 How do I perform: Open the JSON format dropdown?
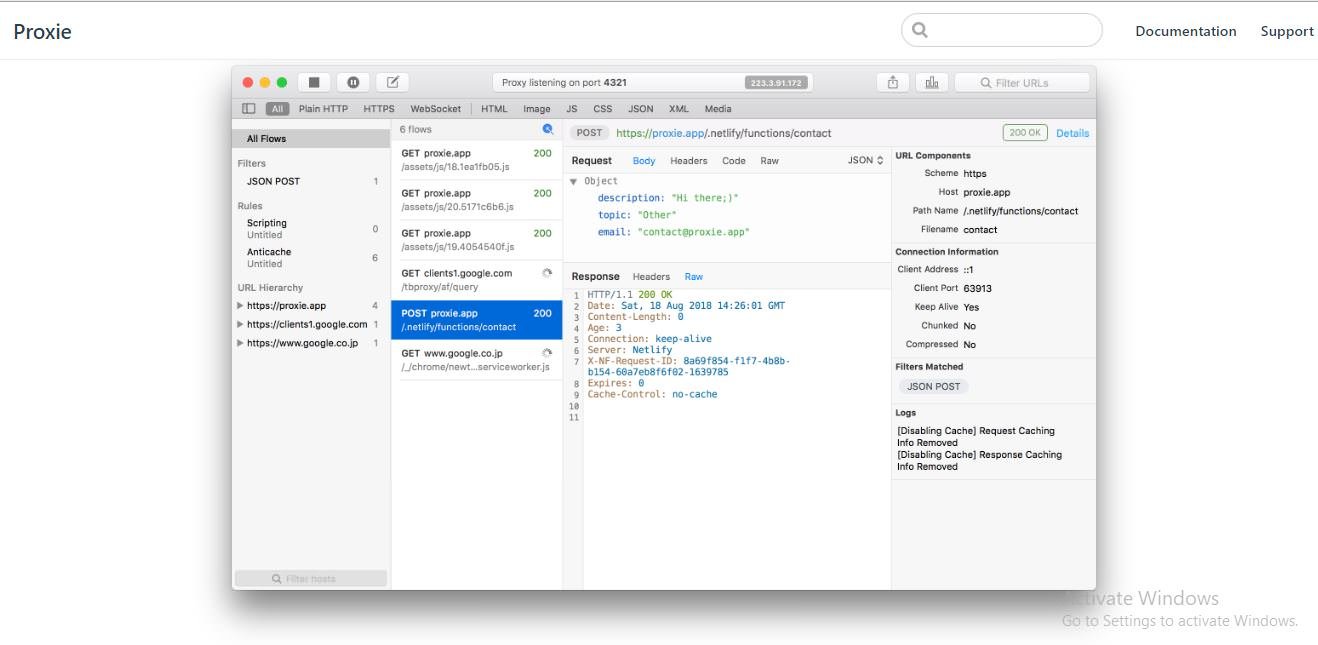(x=866, y=160)
